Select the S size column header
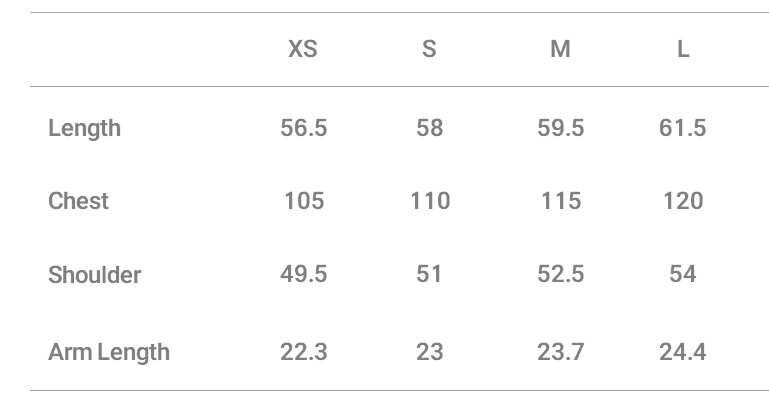This screenshot has width=769, height=407. click(x=429, y=49)
